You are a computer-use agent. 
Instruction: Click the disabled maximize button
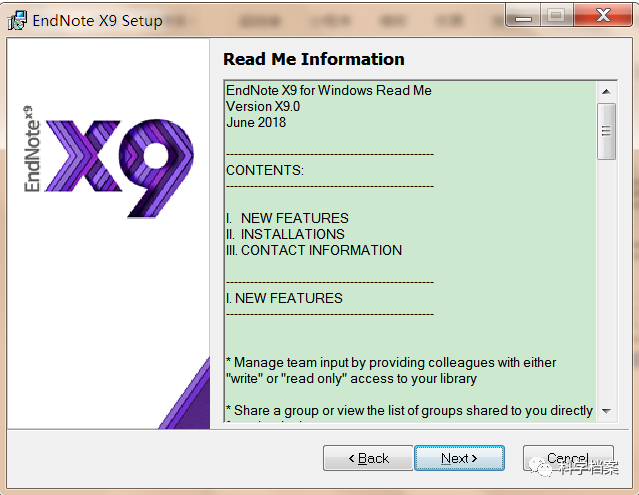(557, 15)
